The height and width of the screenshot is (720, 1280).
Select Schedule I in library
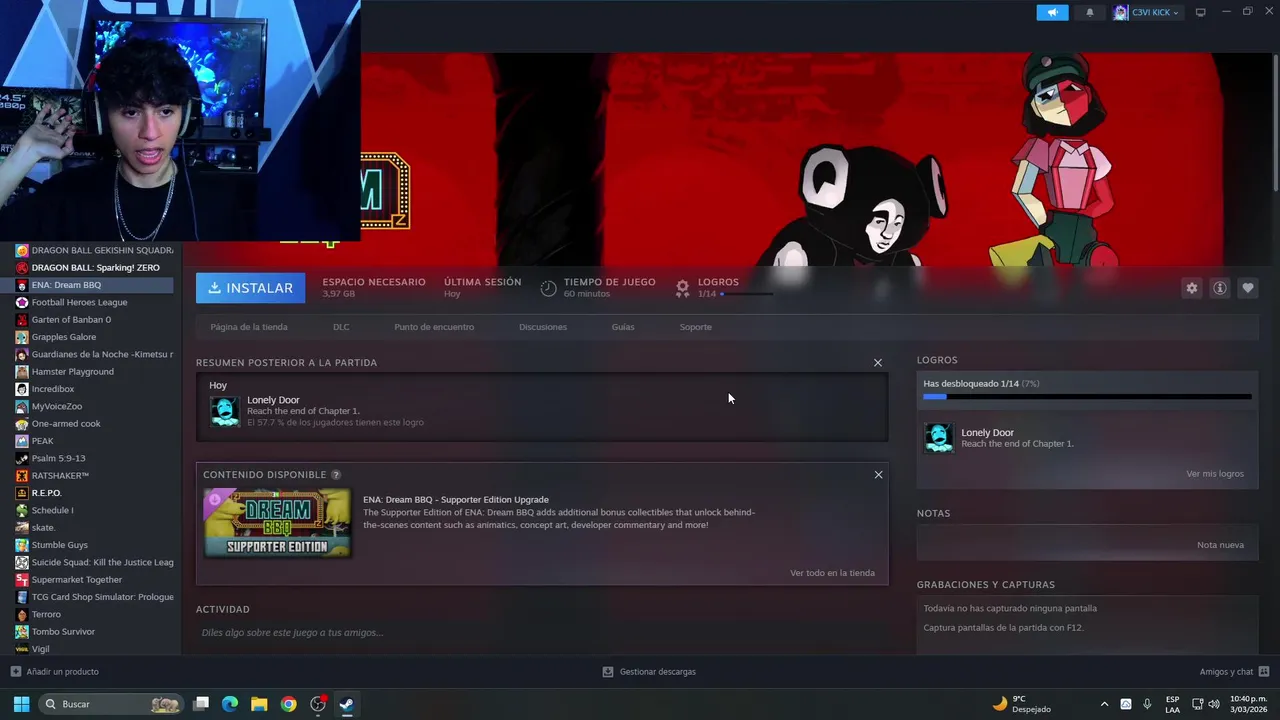point(94,510)
